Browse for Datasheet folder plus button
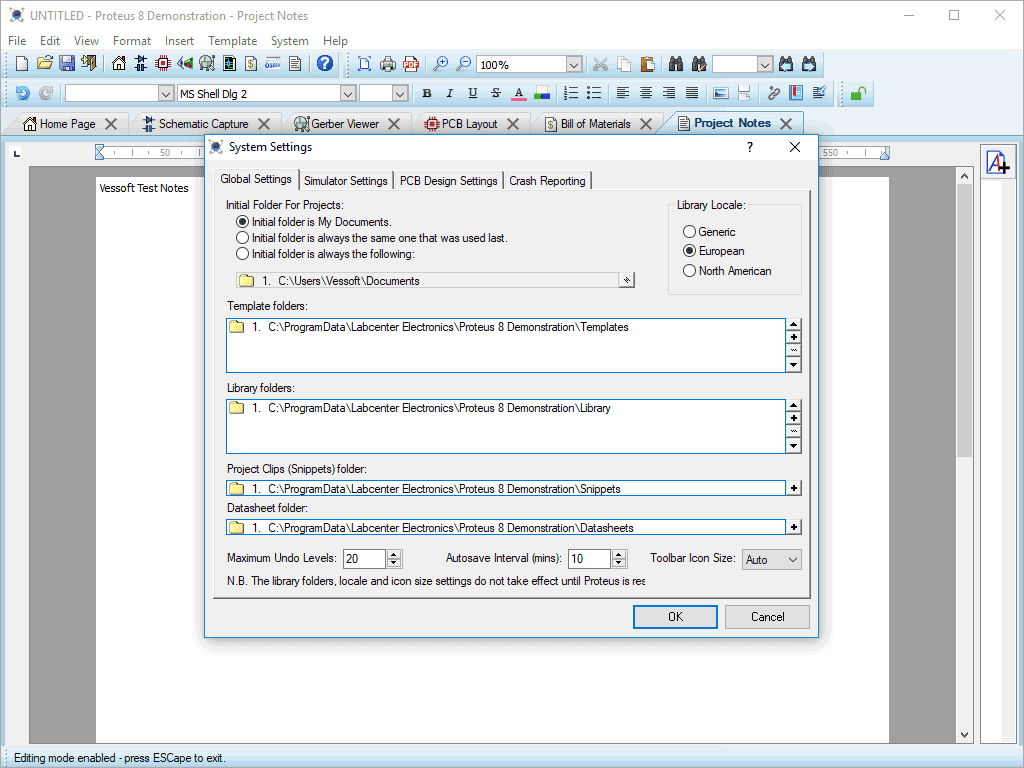Image resolution: width=1024 pixels, height=768 pixels. pyautogui.click(x=793, y=527)
